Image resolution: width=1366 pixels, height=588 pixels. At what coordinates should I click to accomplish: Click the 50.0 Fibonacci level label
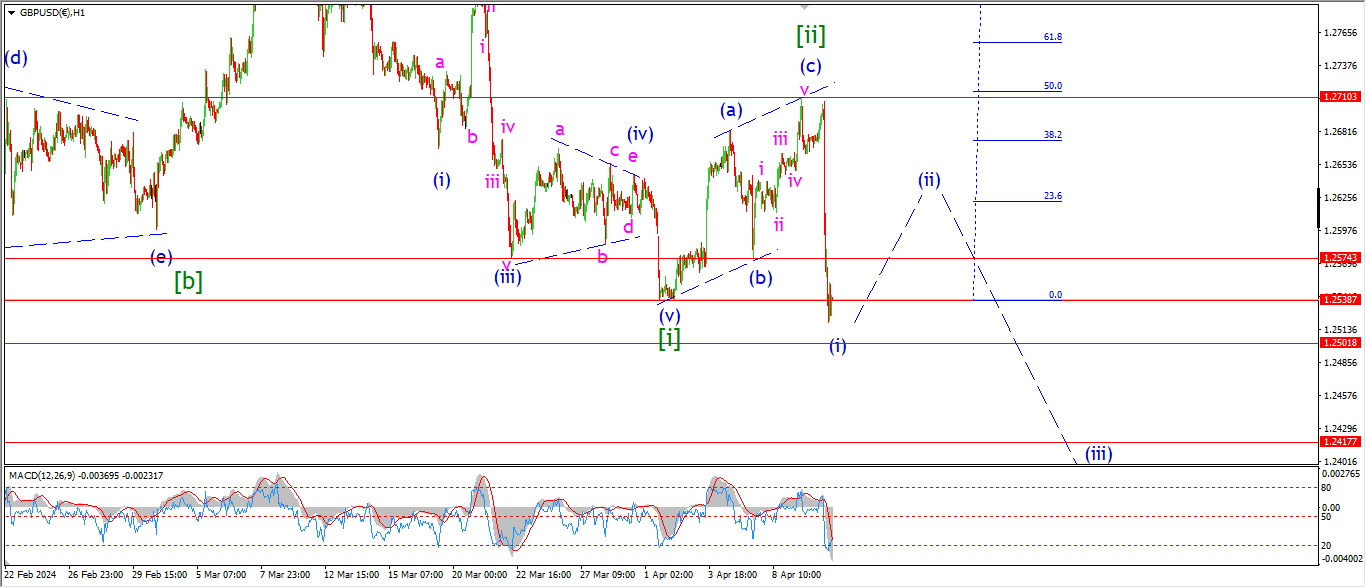(1052, 86)
